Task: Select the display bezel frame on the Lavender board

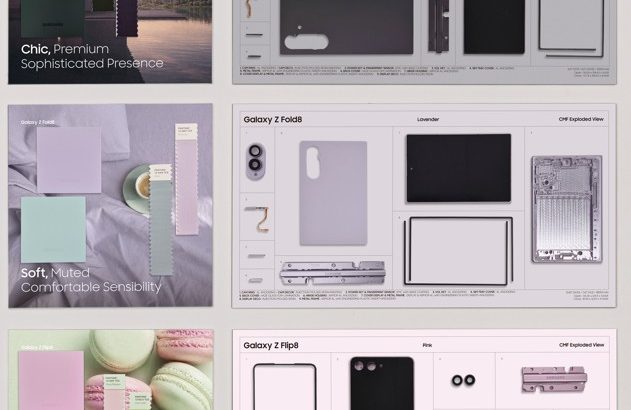Action: (459, 250)
